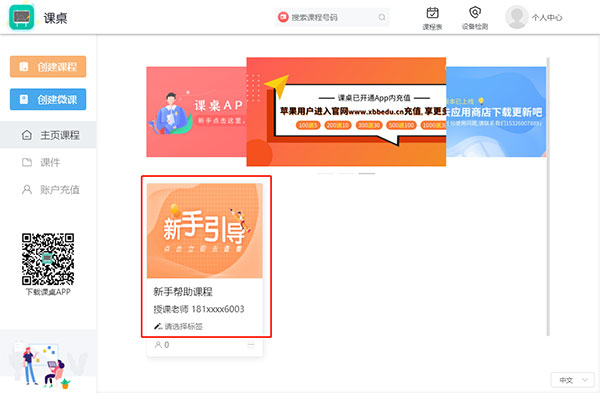
Task: Open the 中文 language dropdown
Action: (572, 380)
